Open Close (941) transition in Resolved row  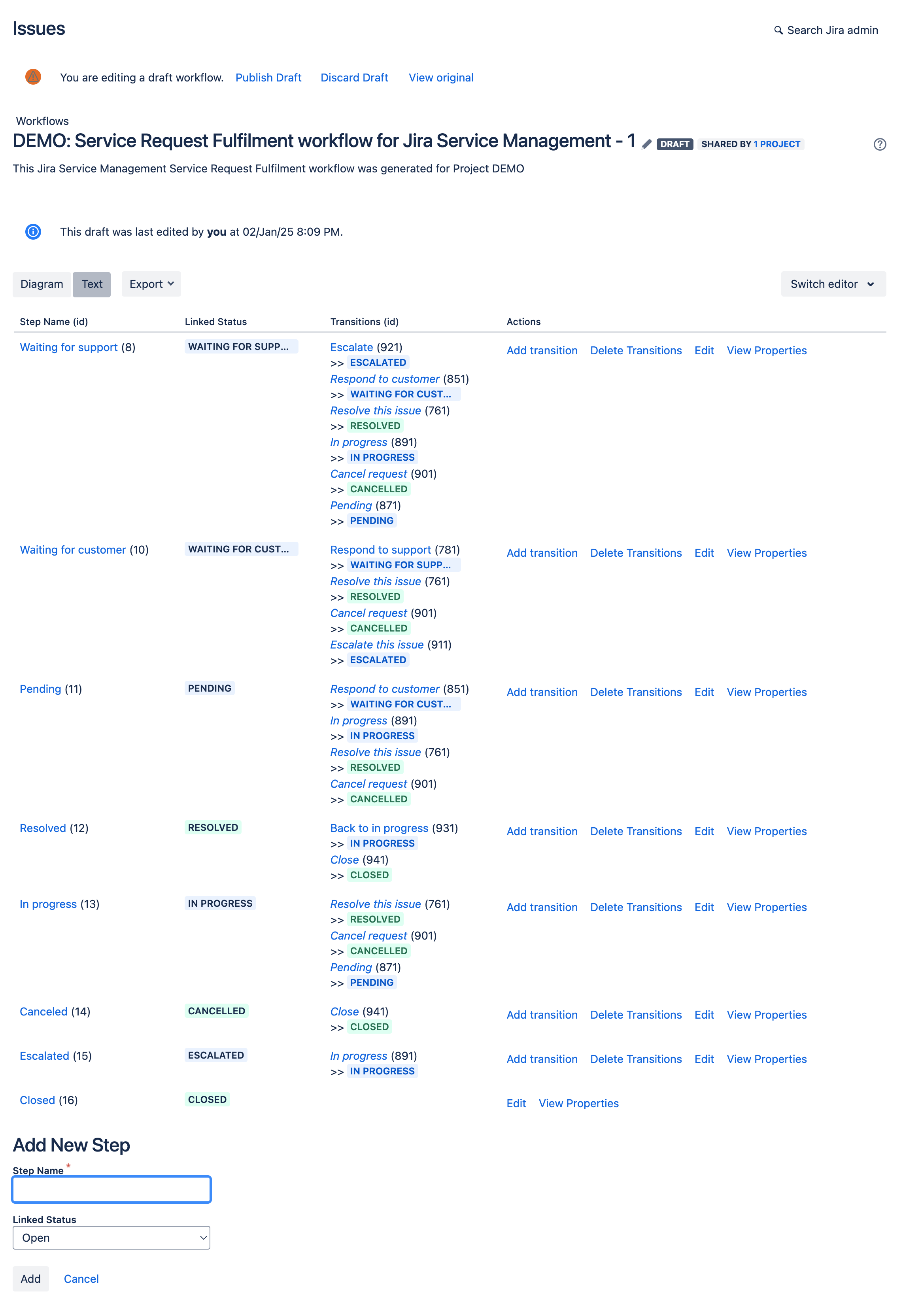pyautogui.click(x=344, y=860)
